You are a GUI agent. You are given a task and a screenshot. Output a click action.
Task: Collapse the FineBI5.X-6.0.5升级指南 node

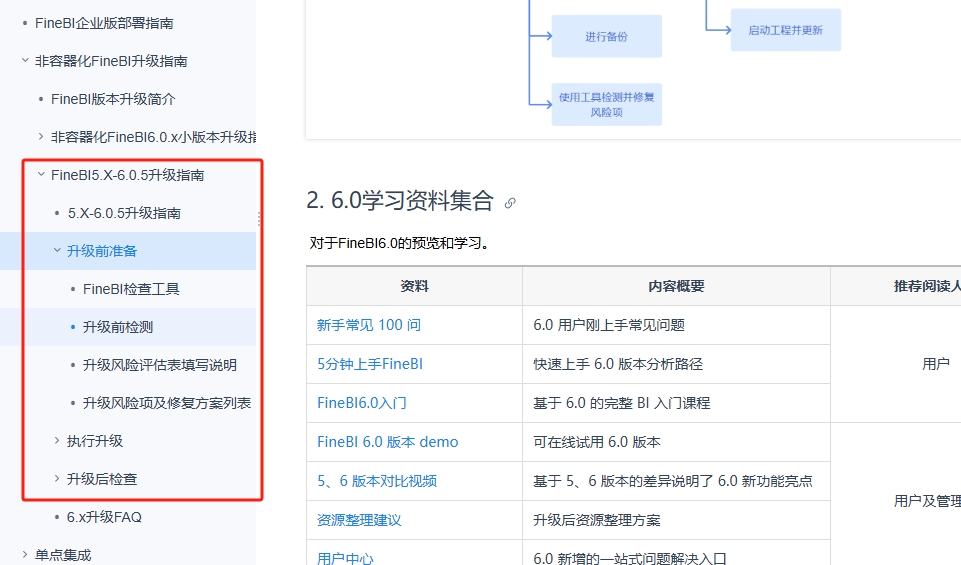41,174
